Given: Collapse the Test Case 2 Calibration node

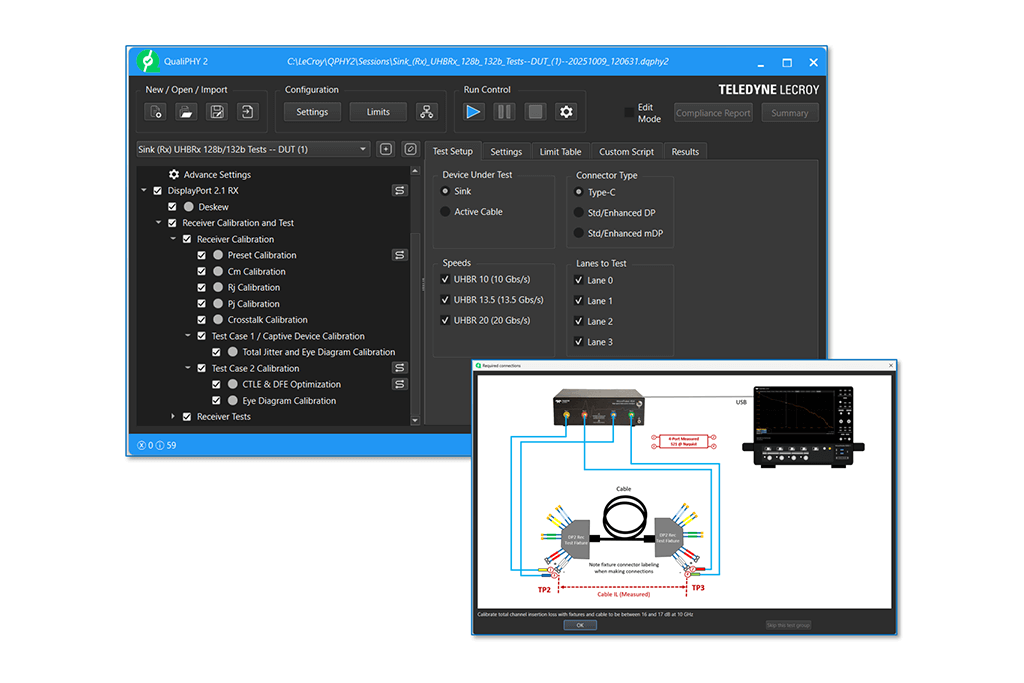Looking at the screenshot, I should (187, 368).
